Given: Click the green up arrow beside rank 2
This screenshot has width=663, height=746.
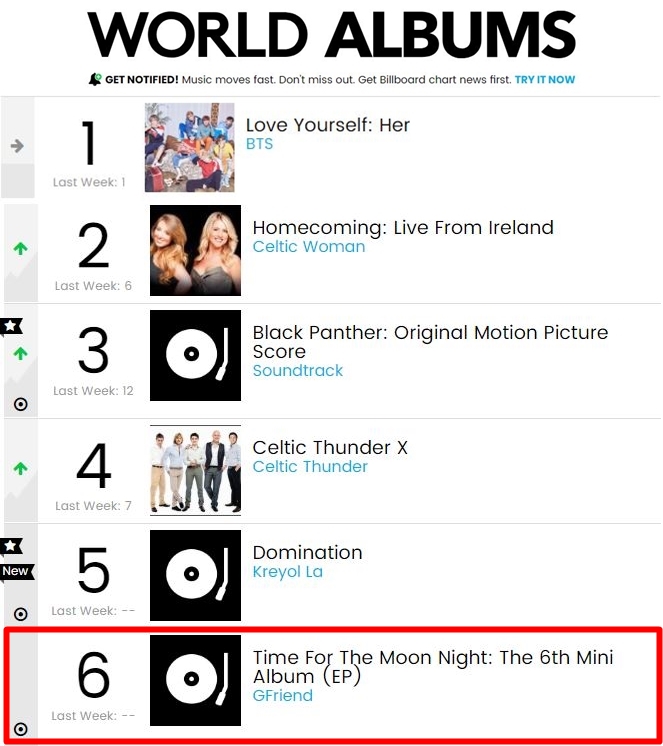Looking at the screenshot, I should (21, 249).
